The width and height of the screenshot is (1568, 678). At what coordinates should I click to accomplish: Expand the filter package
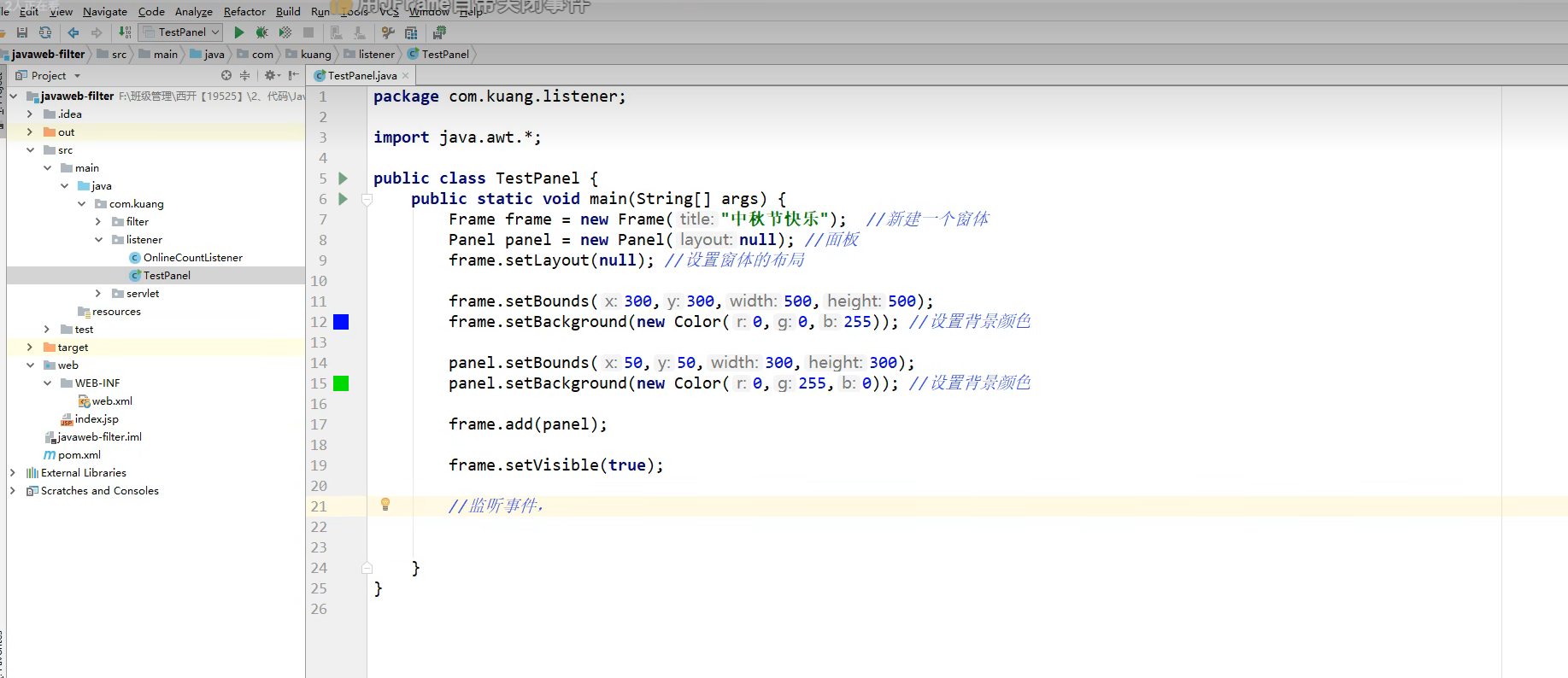(x=98, y=221)
